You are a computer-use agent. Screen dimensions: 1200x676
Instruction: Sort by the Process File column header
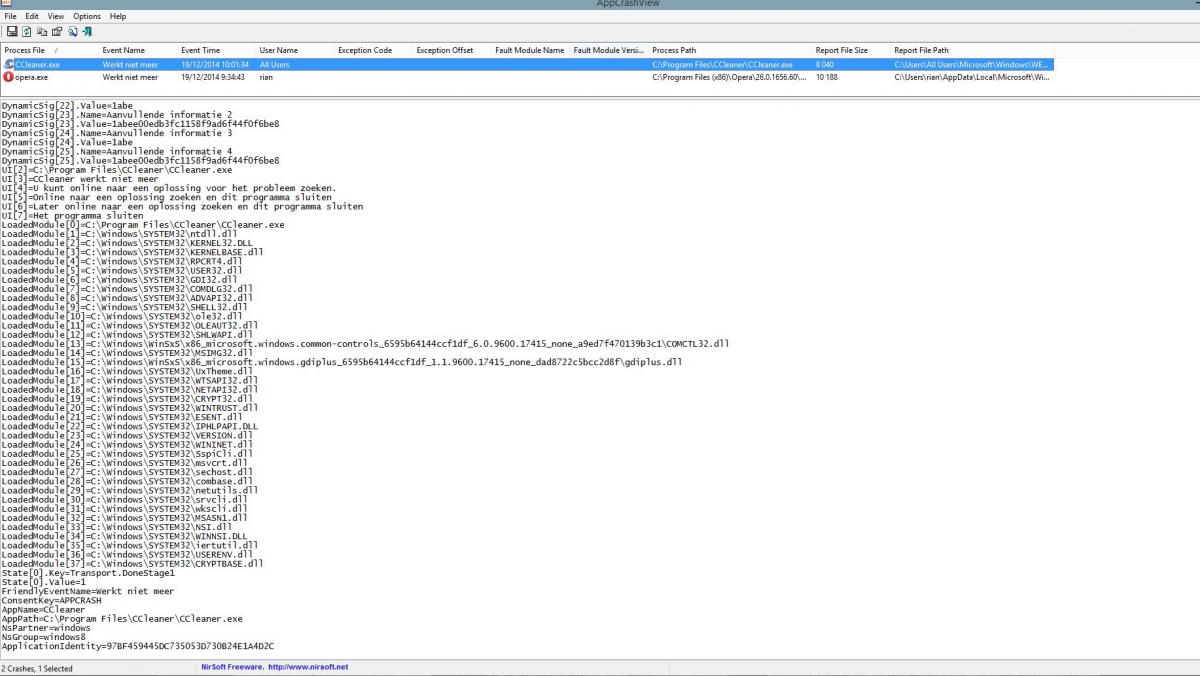click(x=49, y=50)
